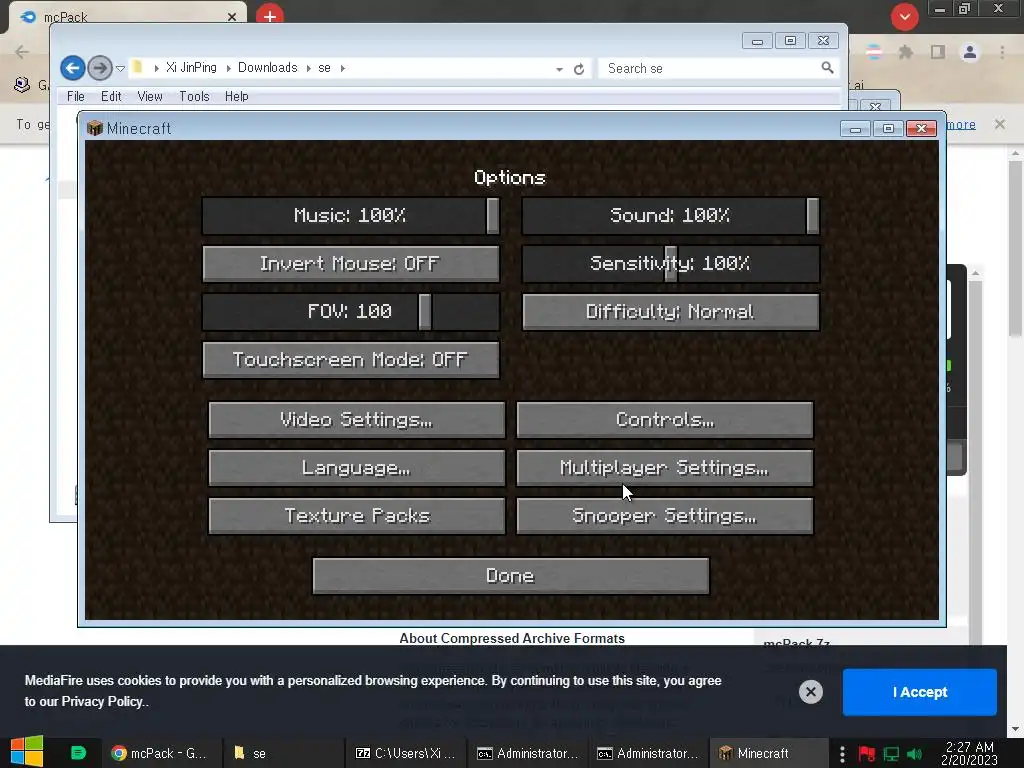The image size is (1024, 768).
Task: Click the red flag tray icon
Action: (867, 754)
